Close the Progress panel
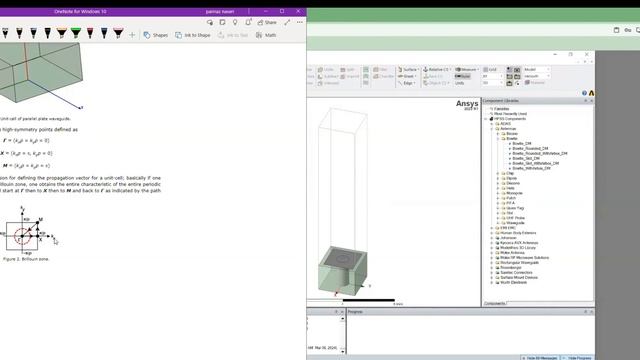 591,312
